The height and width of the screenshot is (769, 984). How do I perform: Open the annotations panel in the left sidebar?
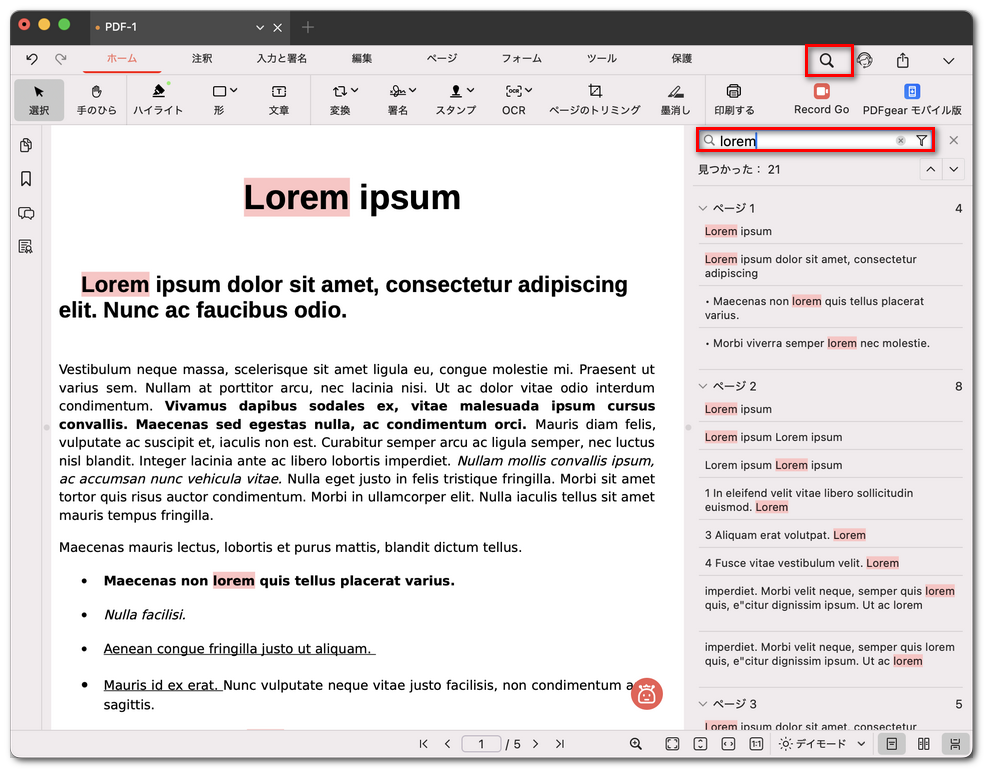(x=25, y=213)
